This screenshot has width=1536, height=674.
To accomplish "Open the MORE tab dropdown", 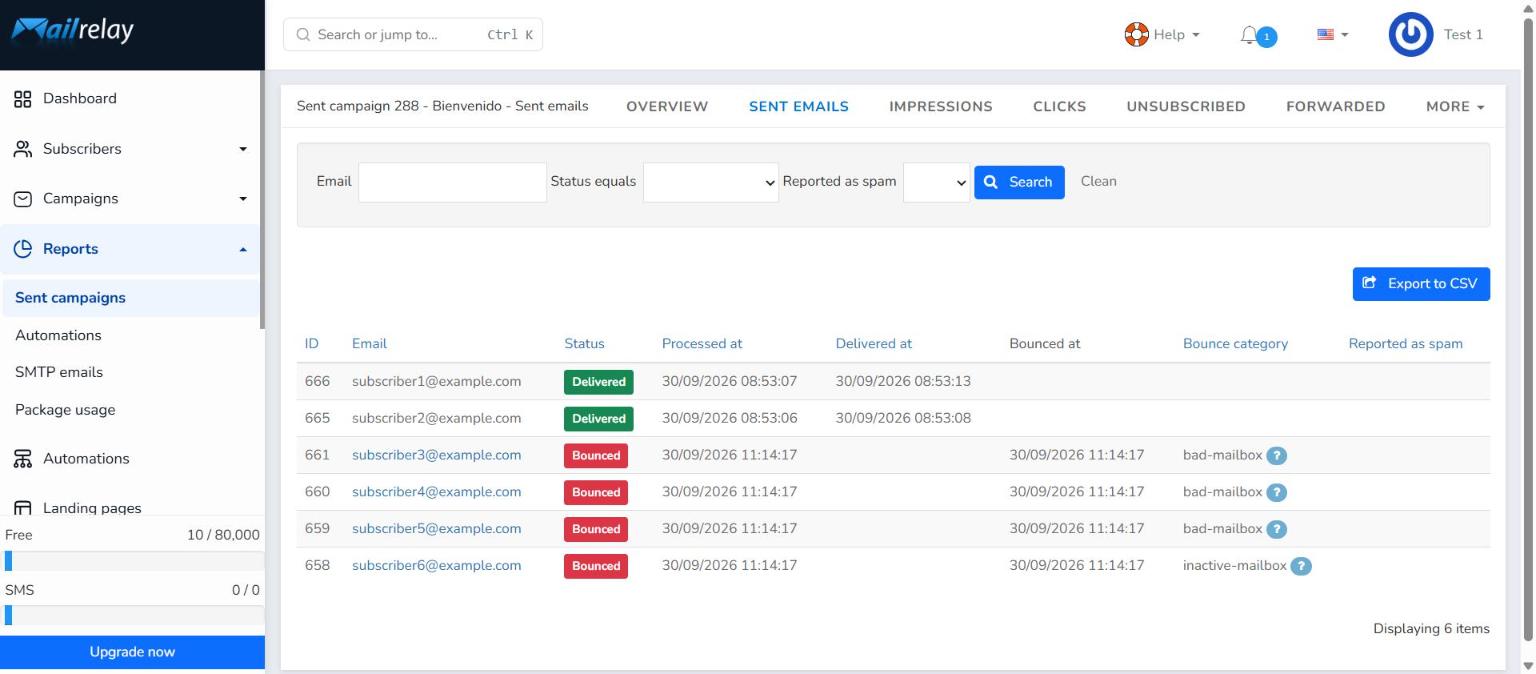I will (1455, 107).
